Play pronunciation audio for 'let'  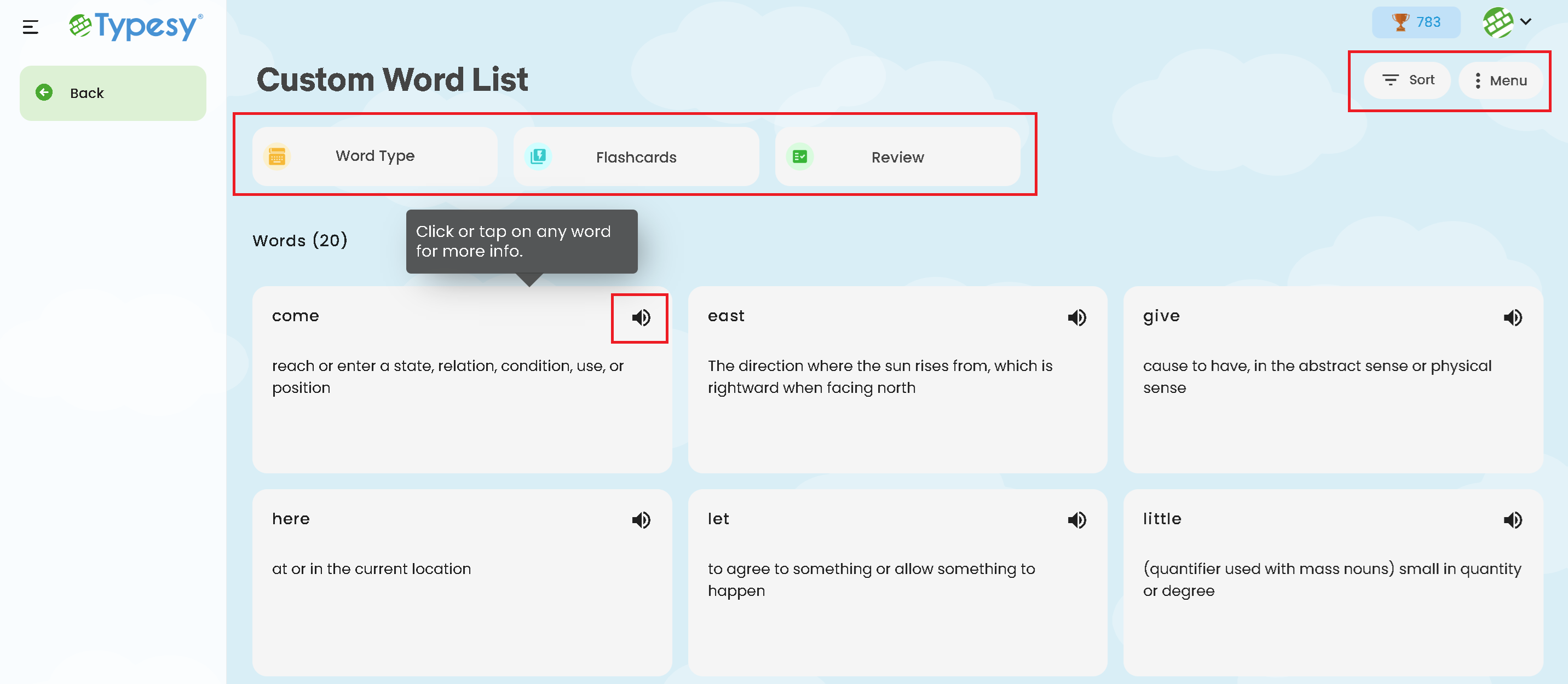1077,520
